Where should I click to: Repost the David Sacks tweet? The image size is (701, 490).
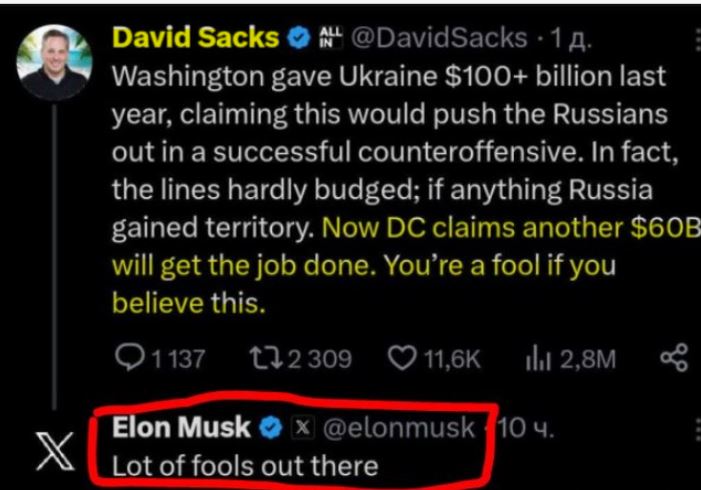pos(265,359)
